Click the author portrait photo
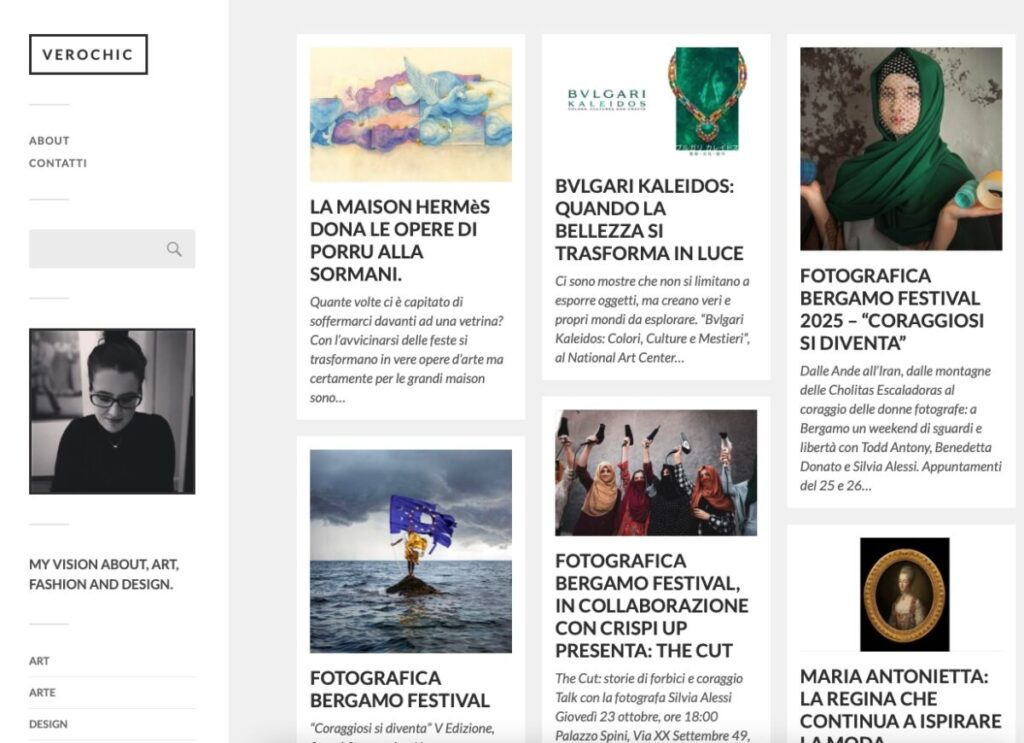The width and height of the screenshot is (1024, 743). point(112,411)
